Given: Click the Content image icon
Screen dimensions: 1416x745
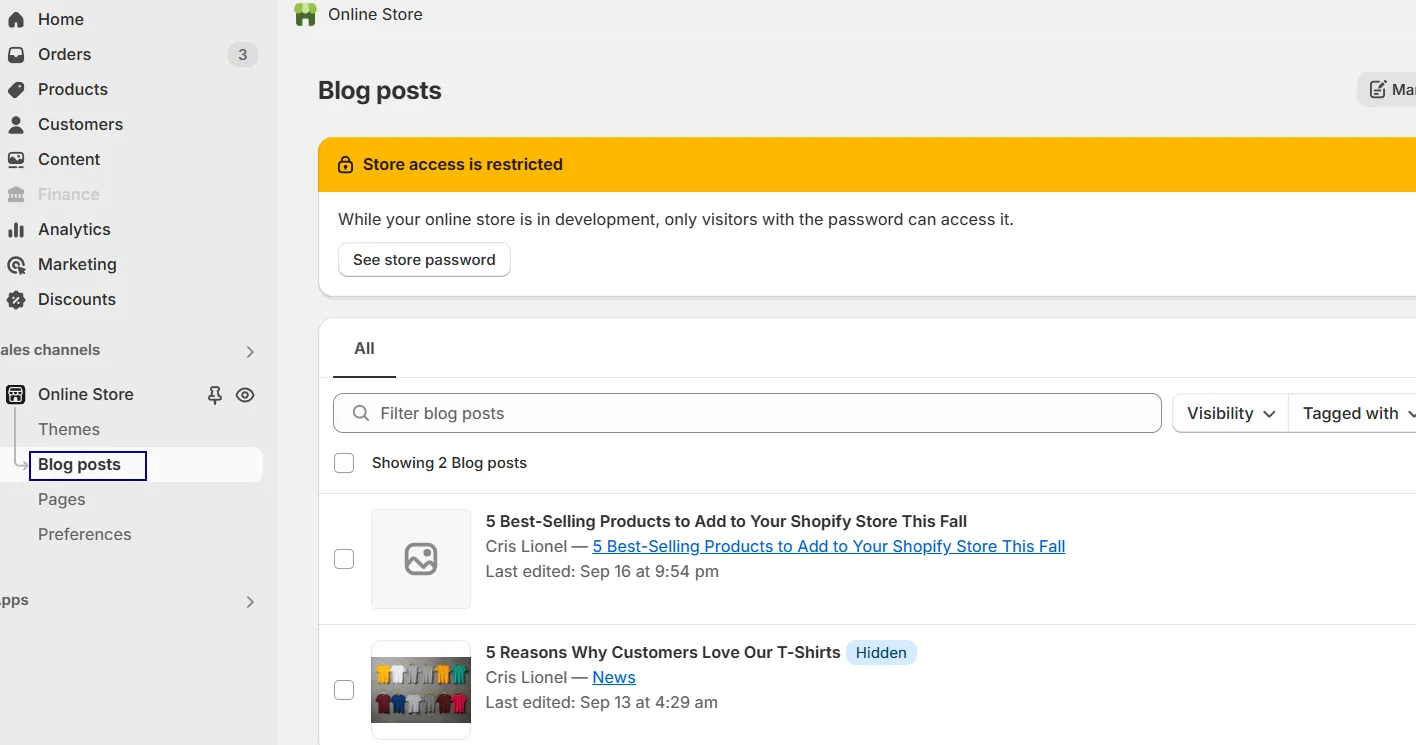Looking at the screenshot, I should (x=16, y=159).
